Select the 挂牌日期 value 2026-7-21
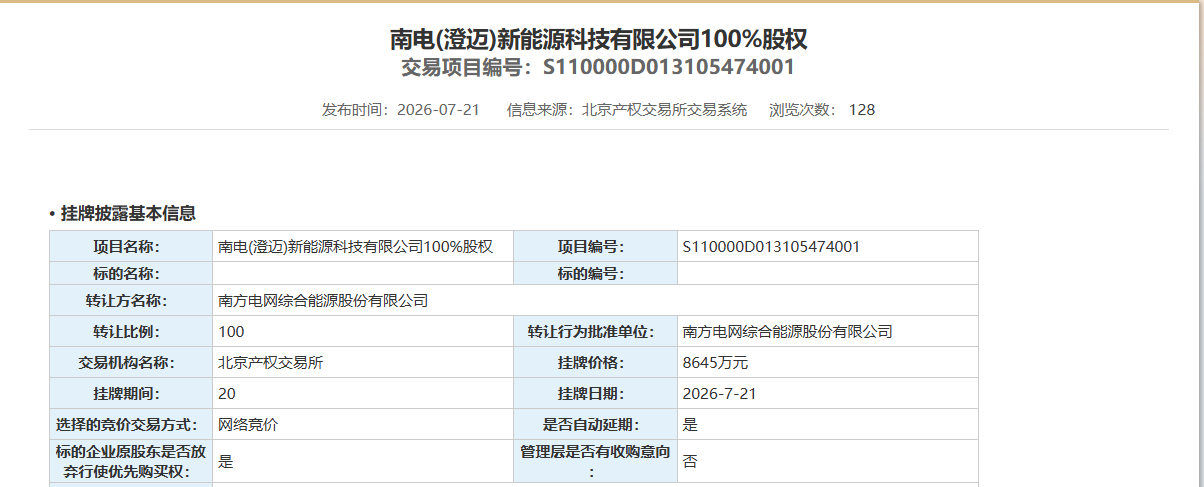Image resolution: width=1204 pixels, height=487 pixels. [x=719, y=394]
